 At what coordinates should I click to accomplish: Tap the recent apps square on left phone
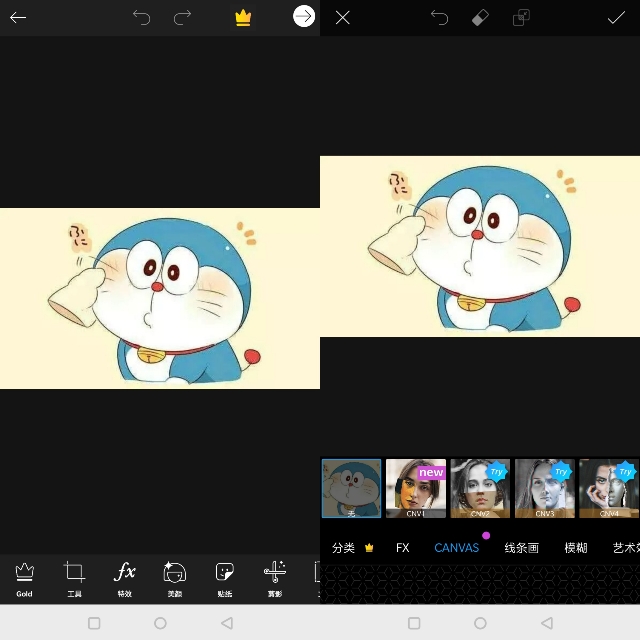pyautogui.click(x=94, y=623)
